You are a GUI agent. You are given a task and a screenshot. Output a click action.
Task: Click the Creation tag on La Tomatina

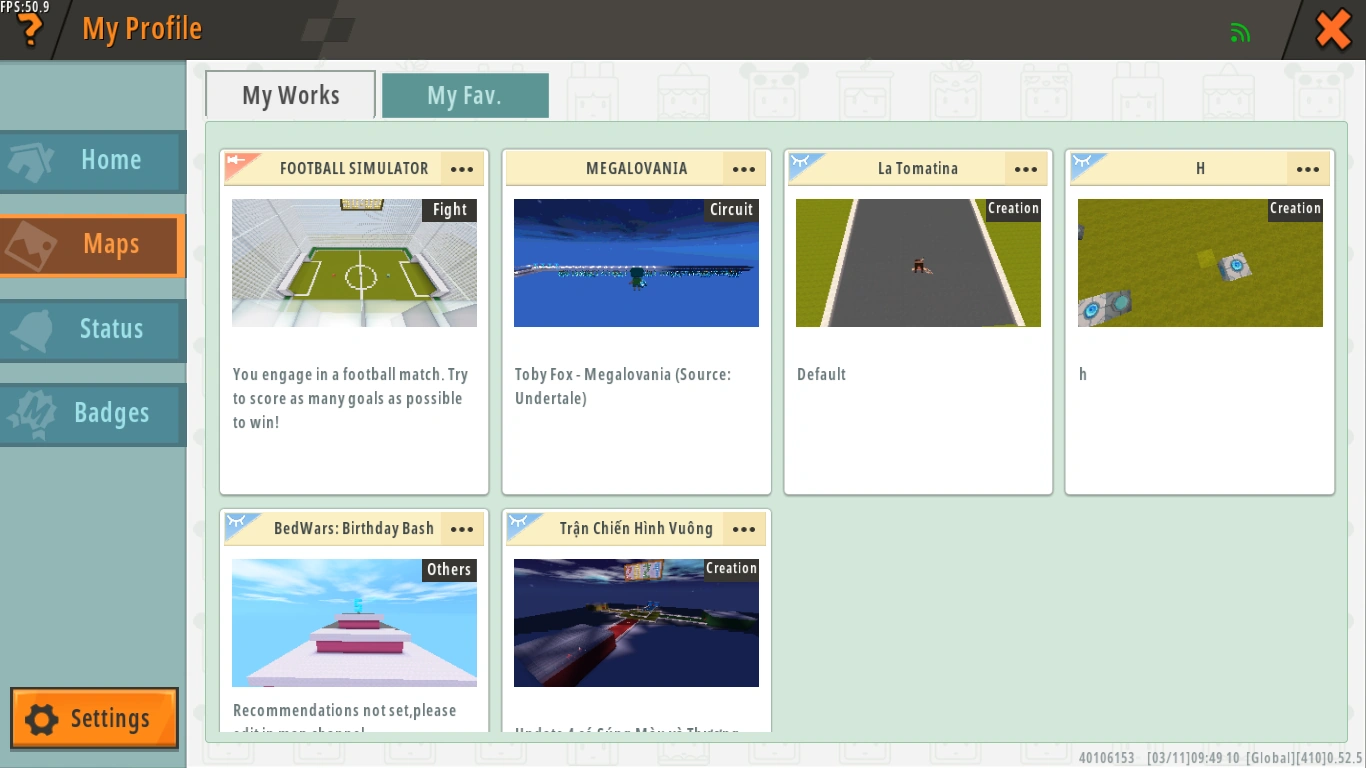pos(1013,209)
